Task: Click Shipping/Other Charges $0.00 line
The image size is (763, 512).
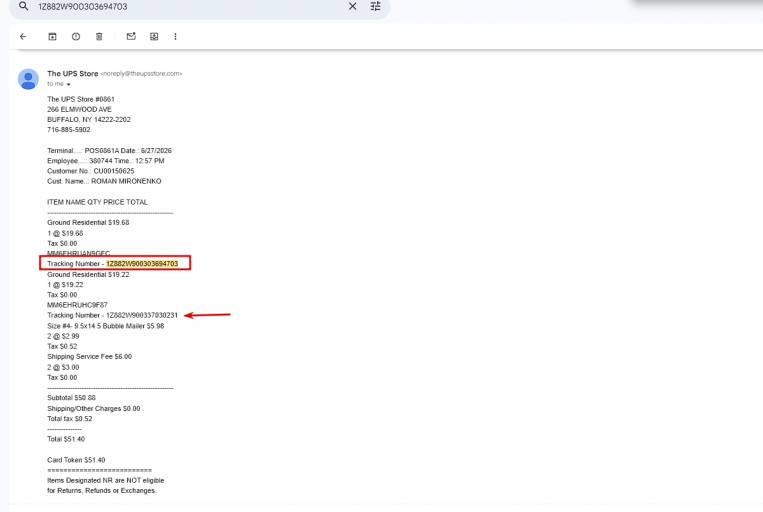Action: [x=93, y=409]
